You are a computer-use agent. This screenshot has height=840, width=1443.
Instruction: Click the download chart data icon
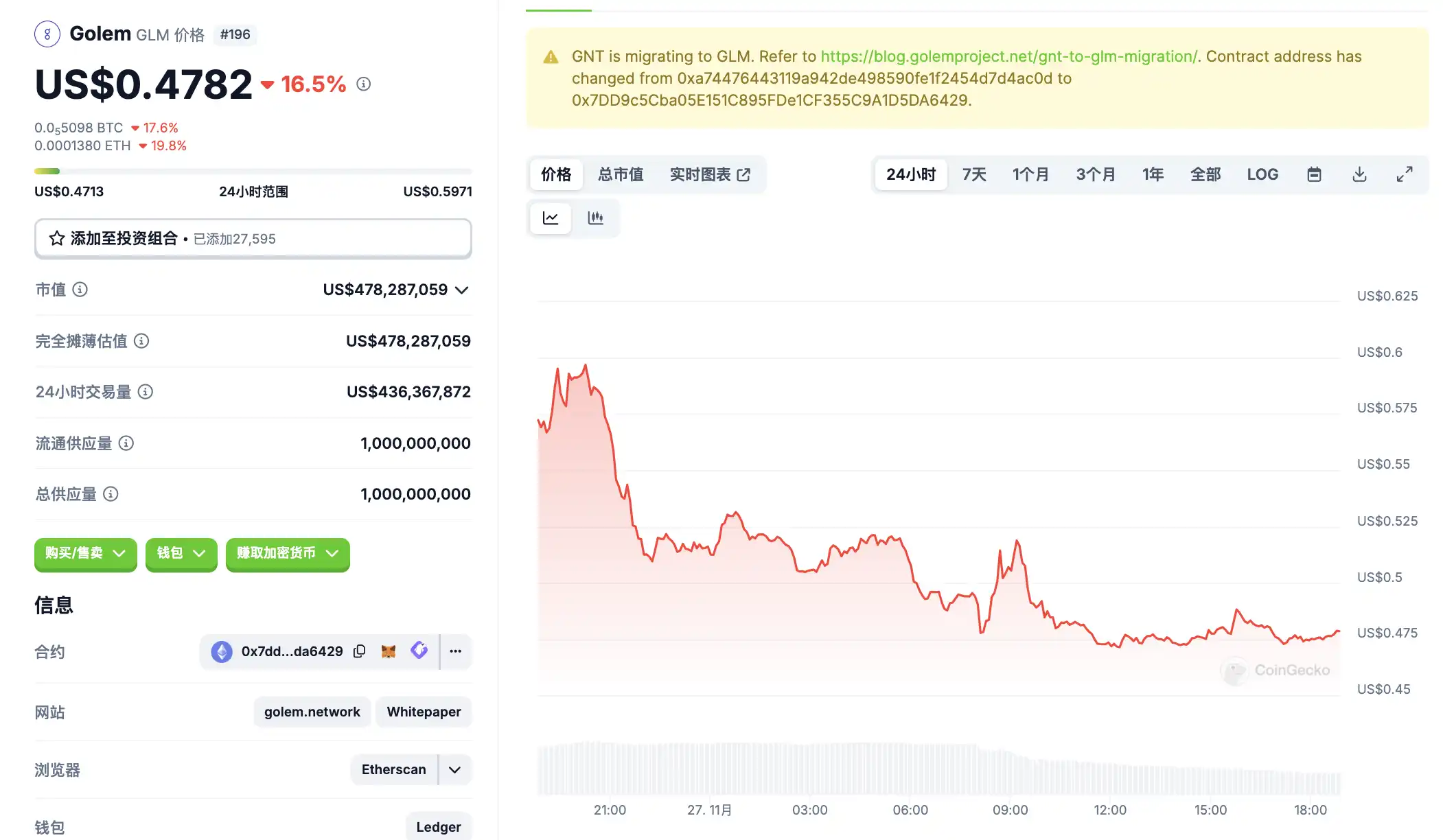click(x=1359, y=174)
